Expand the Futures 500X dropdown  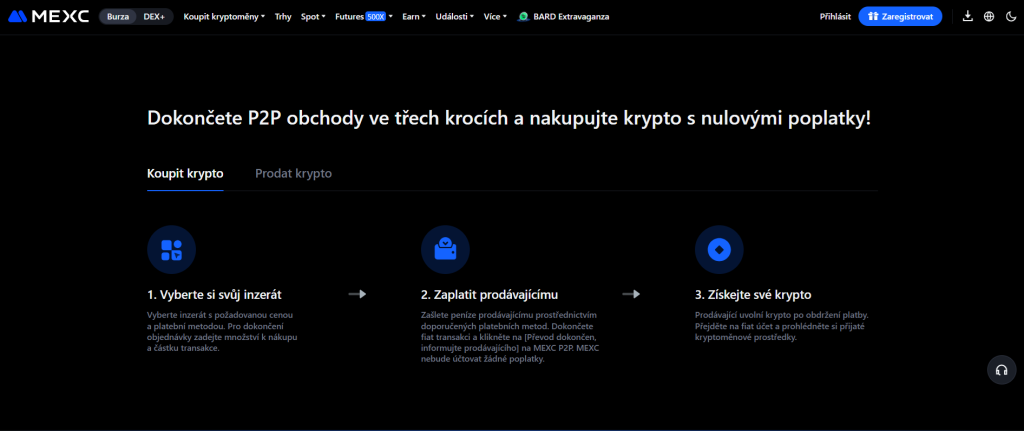[x=364, y=16]
